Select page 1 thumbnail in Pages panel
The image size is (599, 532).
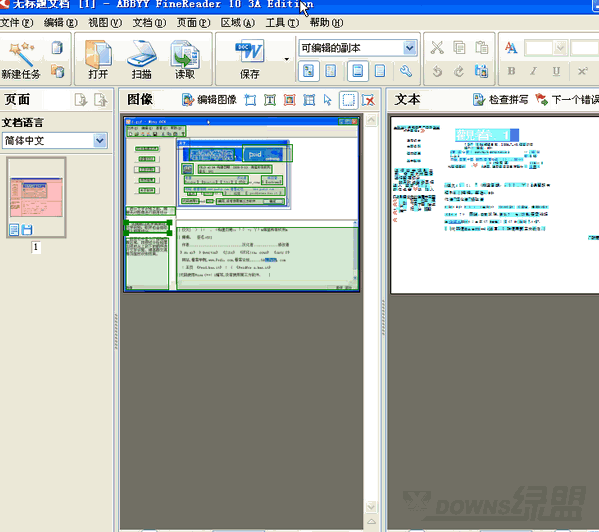36,198
